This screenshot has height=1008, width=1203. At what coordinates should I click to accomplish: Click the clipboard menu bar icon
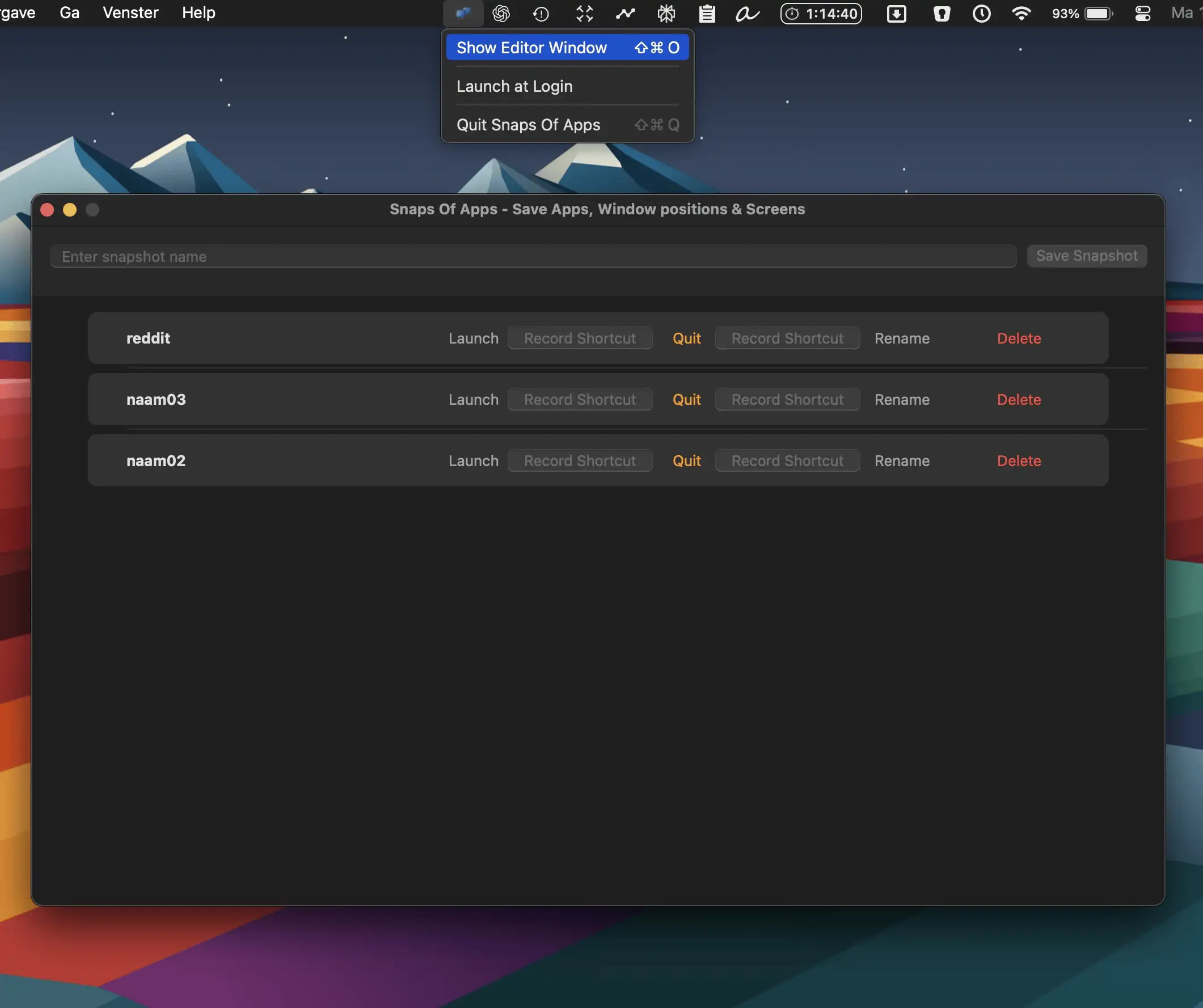[707, 13]
